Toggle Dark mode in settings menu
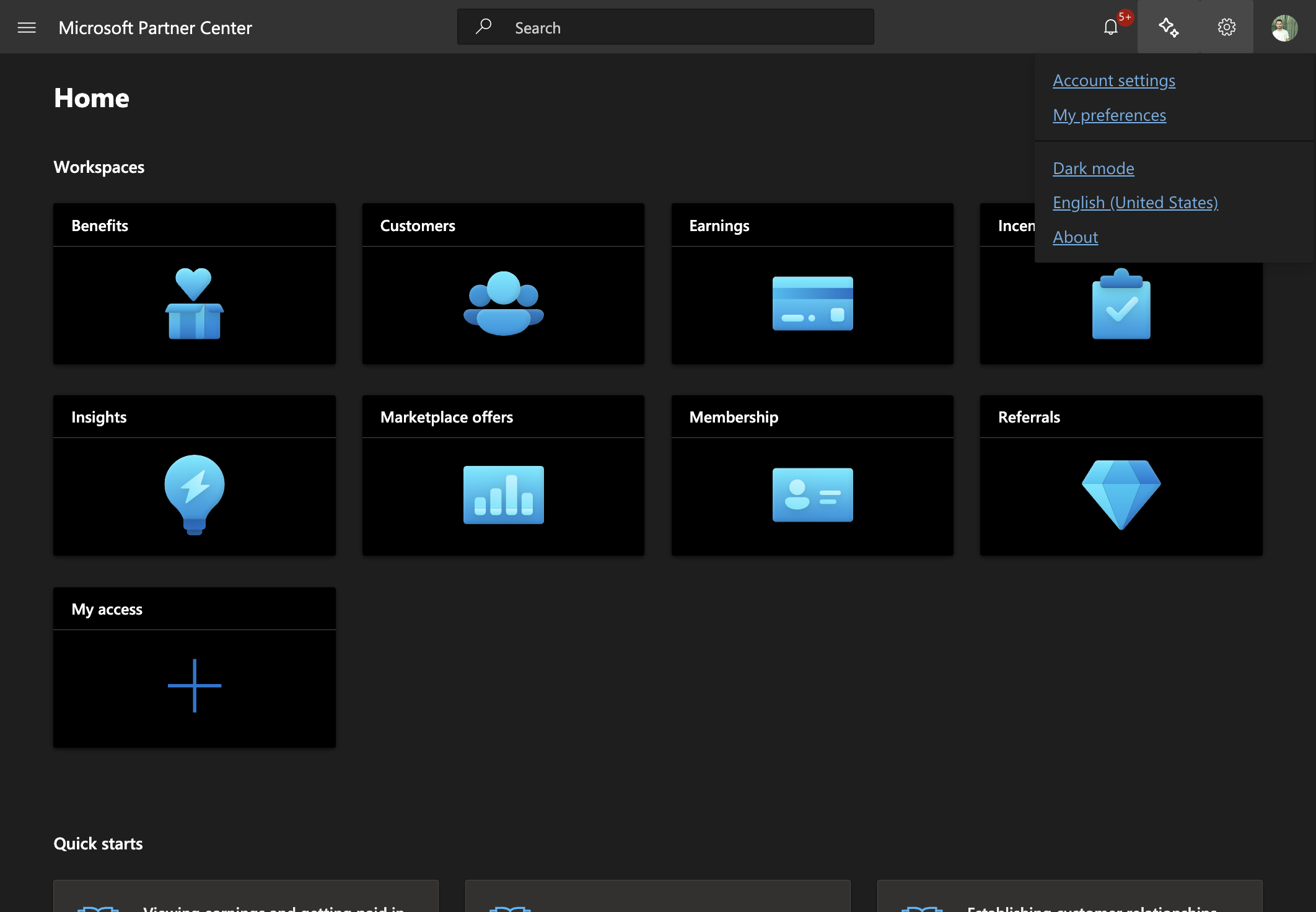This screenshot has width=1316, height=912. (x=1093, y=169)
